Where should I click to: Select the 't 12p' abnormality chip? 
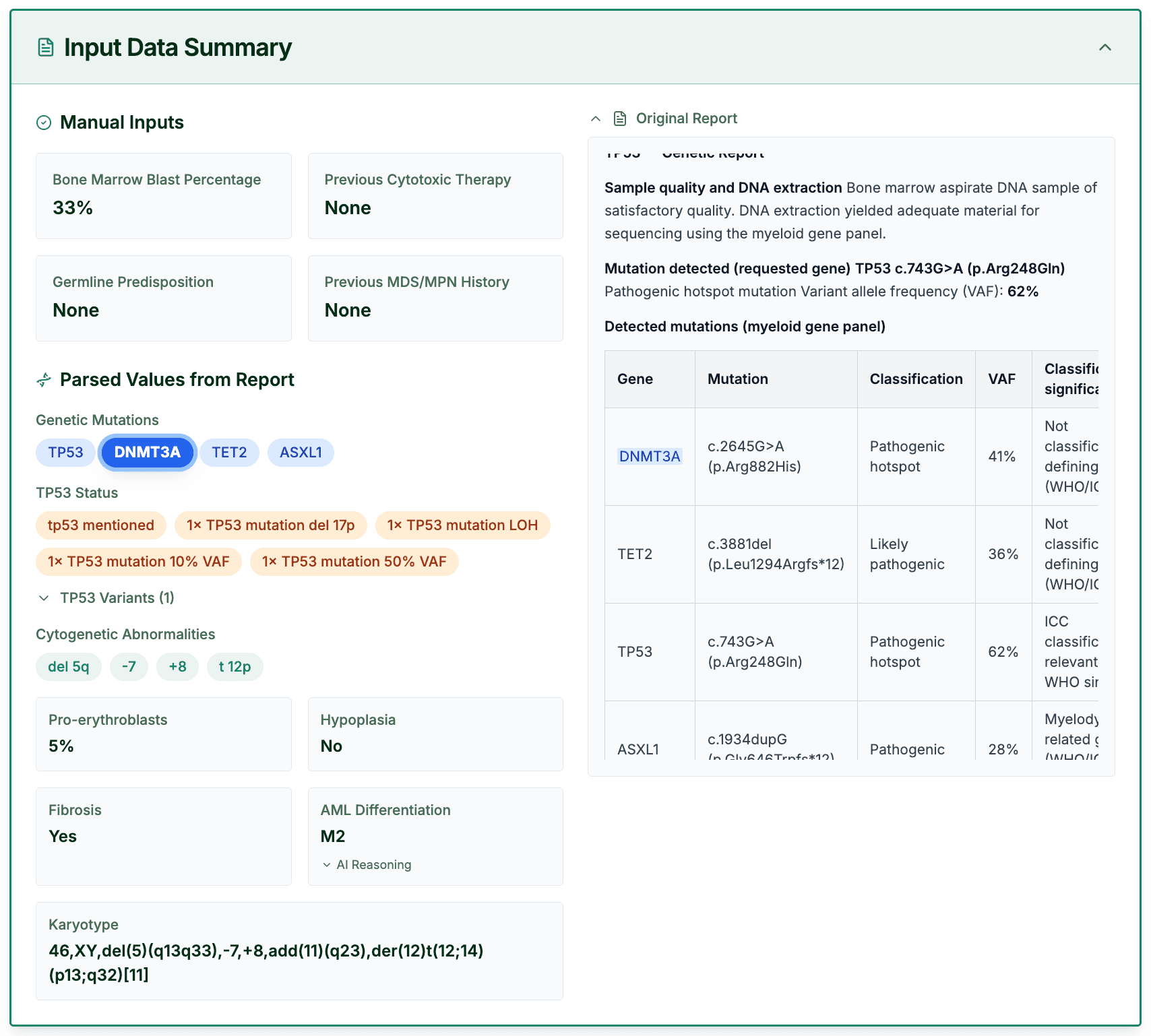(235, 666)
